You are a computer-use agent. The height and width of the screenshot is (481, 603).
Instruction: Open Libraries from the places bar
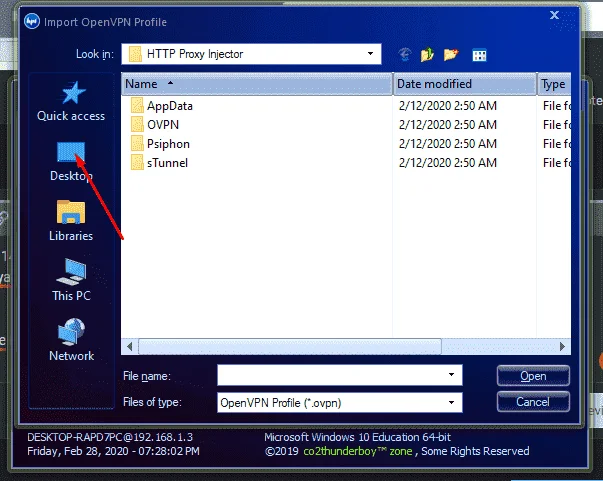click(71, 221)
